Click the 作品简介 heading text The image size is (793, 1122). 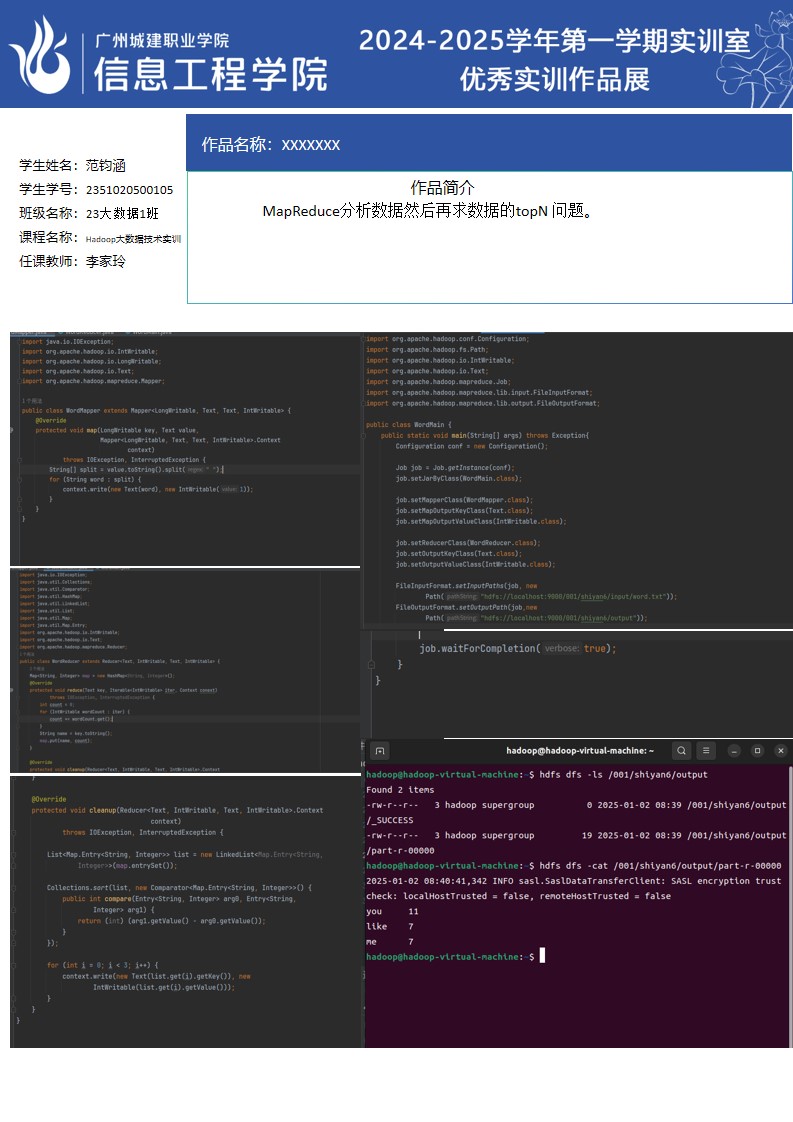[442, 188]
